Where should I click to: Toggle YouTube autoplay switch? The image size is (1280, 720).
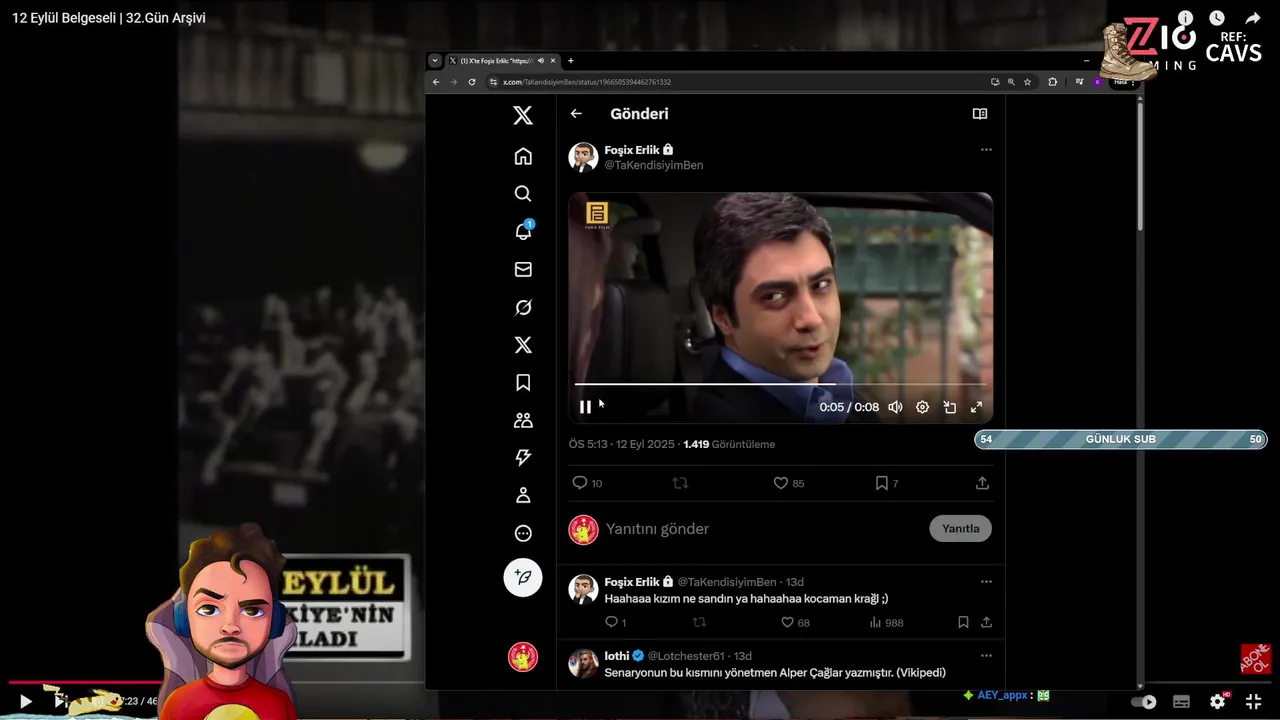point(1143,702)
